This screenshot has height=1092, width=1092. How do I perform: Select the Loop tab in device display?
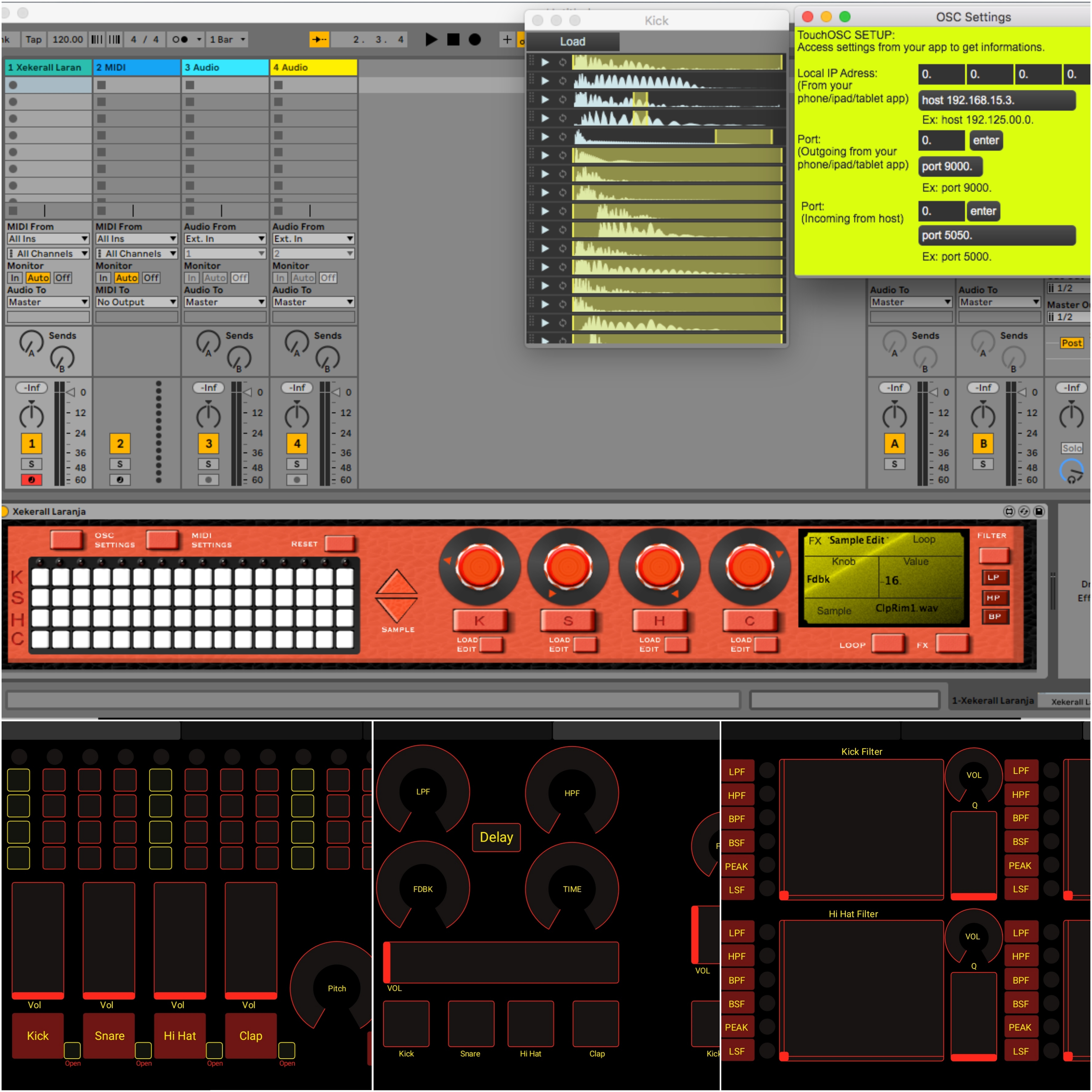(x=924, y=539)
